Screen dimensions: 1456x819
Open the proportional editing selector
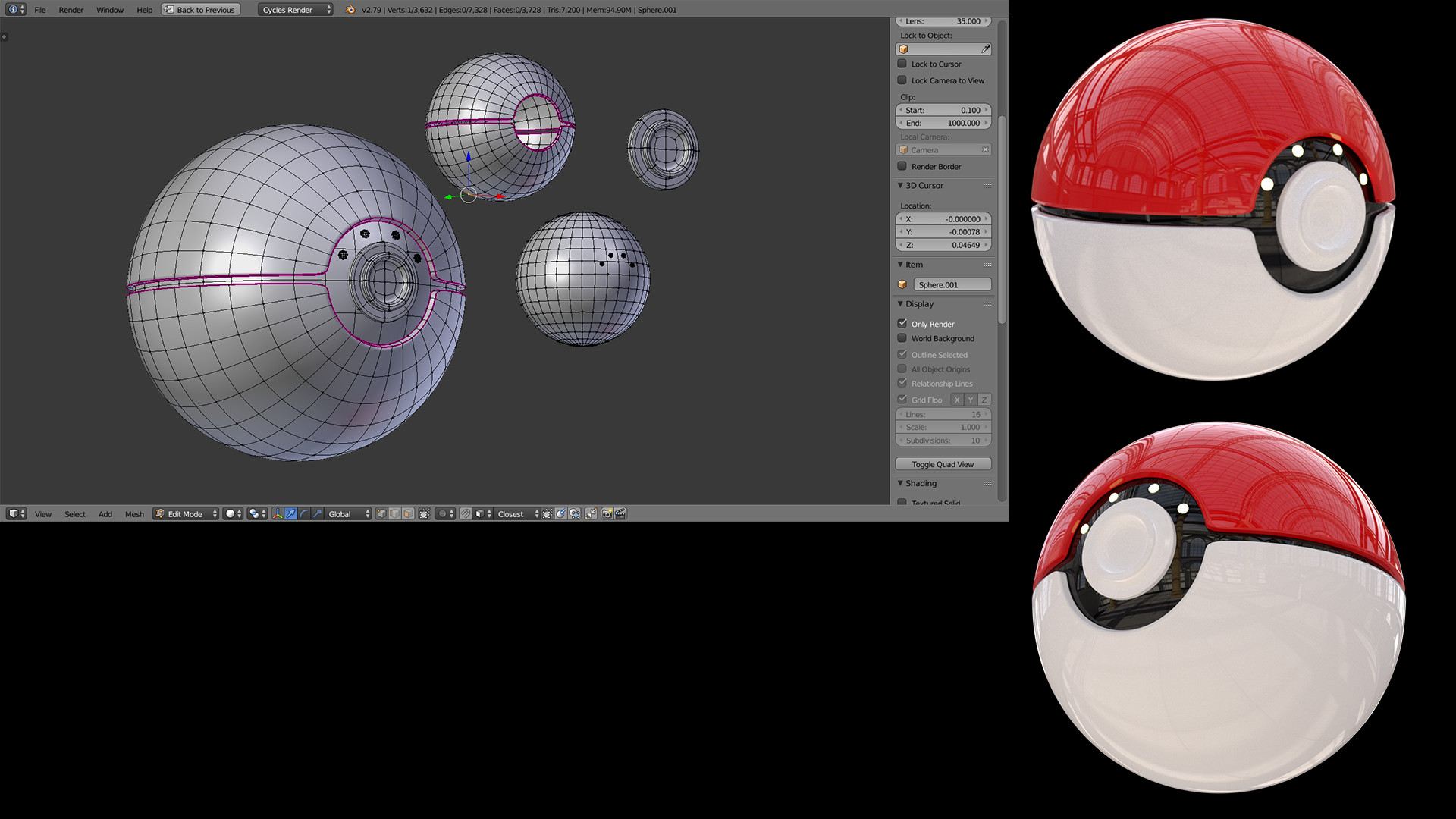[x=445, y=514]
